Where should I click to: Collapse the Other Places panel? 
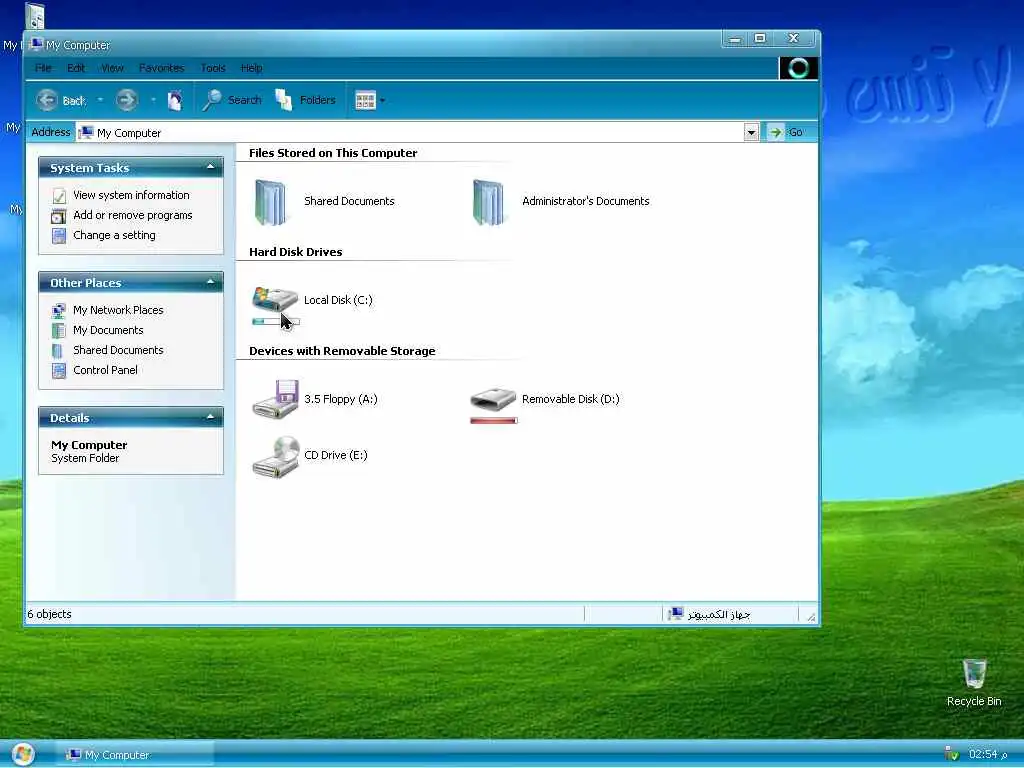[210, 282]
